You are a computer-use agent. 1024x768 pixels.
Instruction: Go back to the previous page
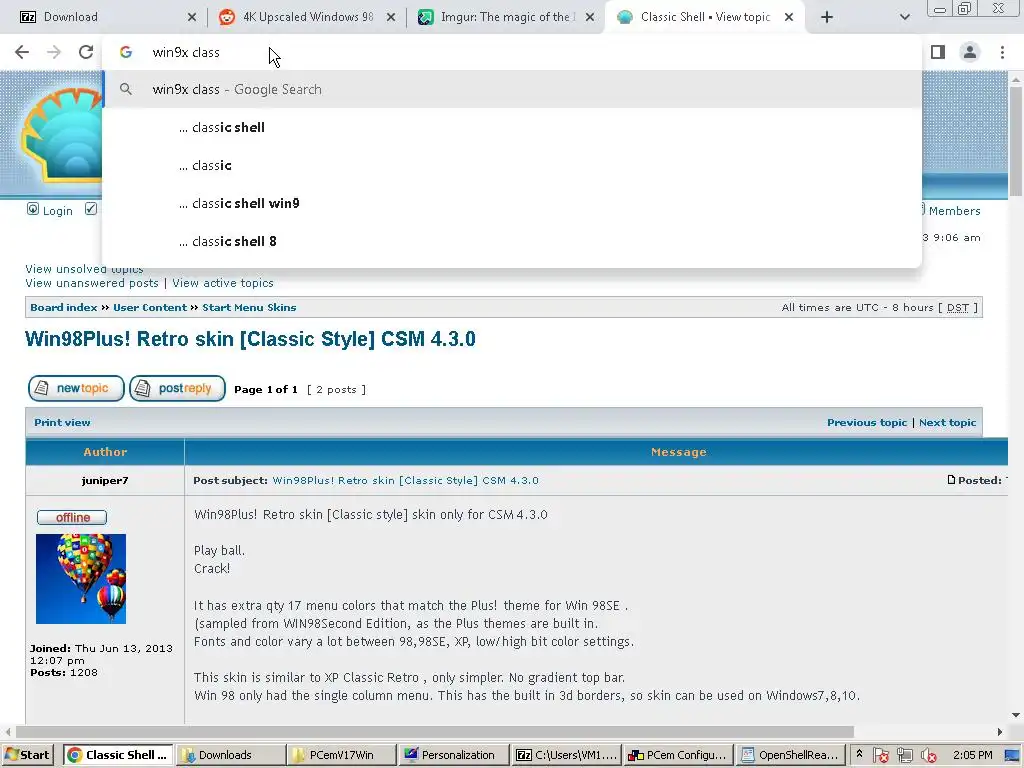[22, 52]
